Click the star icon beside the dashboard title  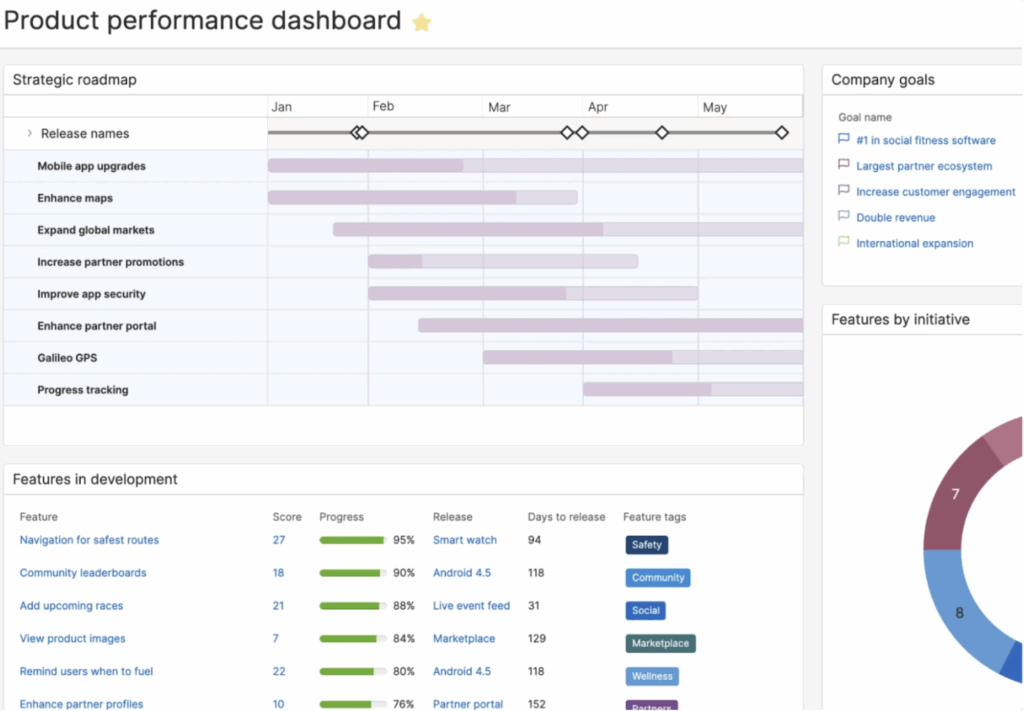point(421,21)
